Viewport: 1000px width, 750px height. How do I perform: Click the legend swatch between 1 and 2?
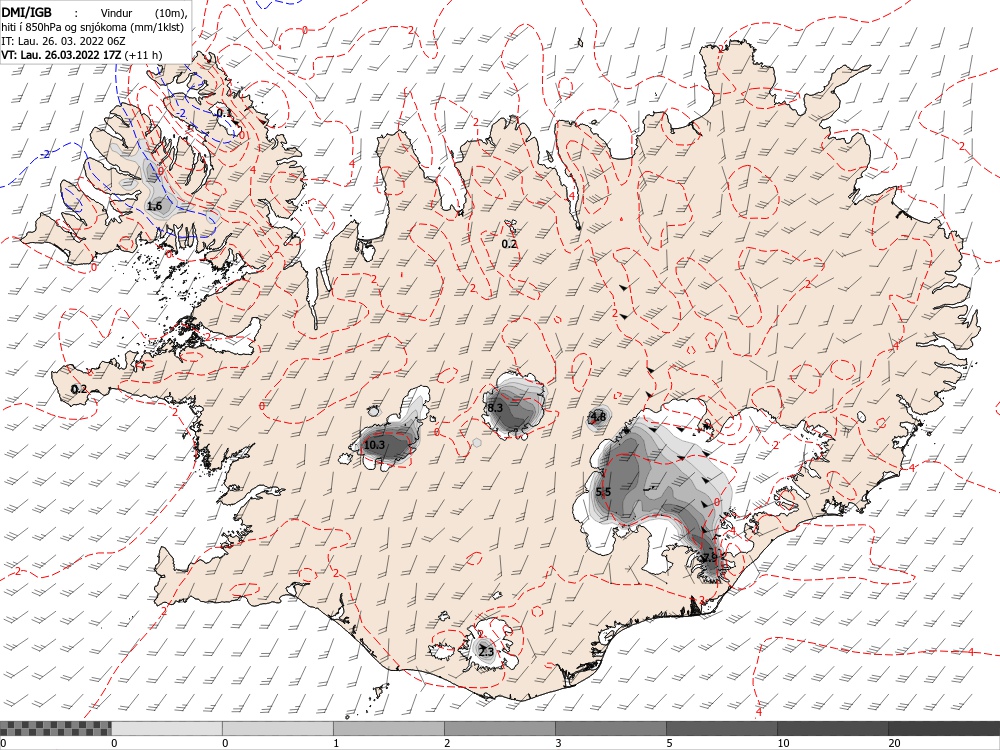pyautogui.click(x=389, y=728)
